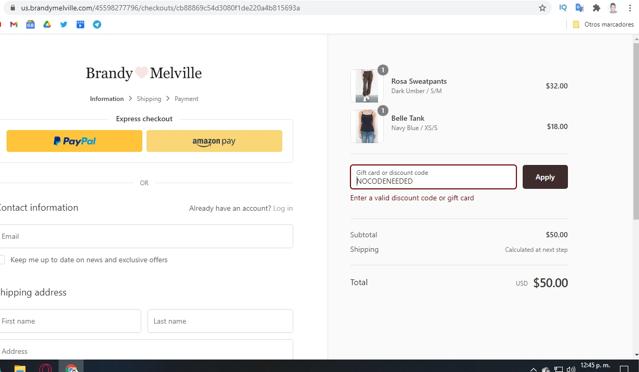
Task: Click the Log in link
Action: [283, 208]
